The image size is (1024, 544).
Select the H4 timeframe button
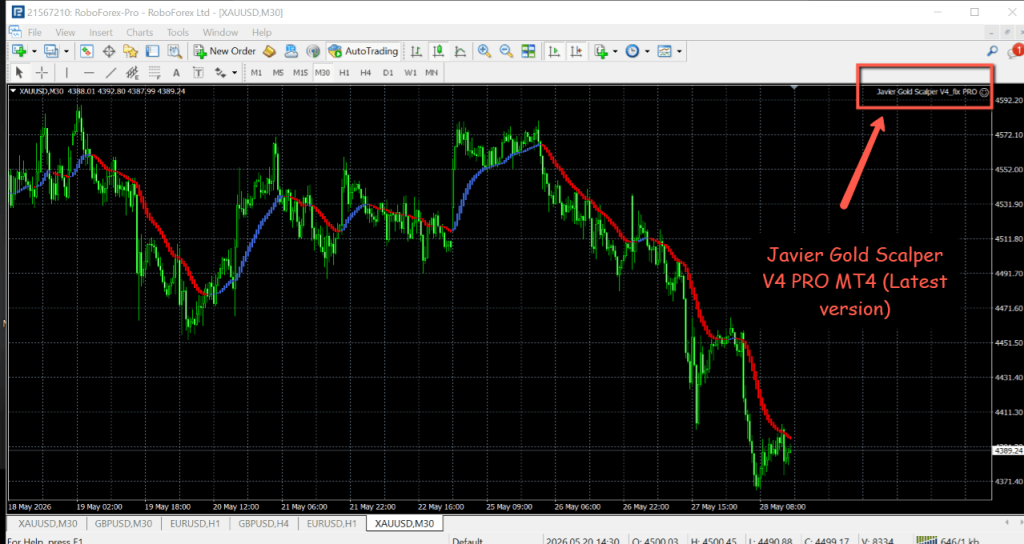[366, 72]
